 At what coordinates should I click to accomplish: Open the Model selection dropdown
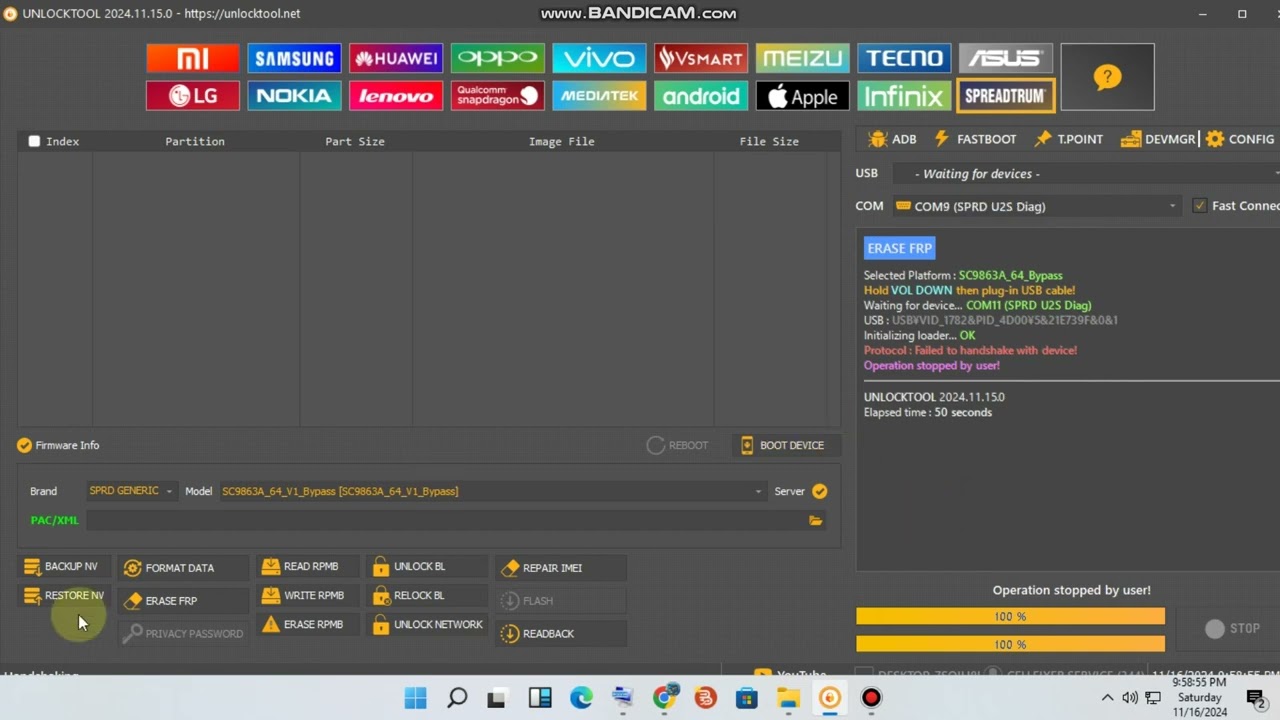coord(493,491)
